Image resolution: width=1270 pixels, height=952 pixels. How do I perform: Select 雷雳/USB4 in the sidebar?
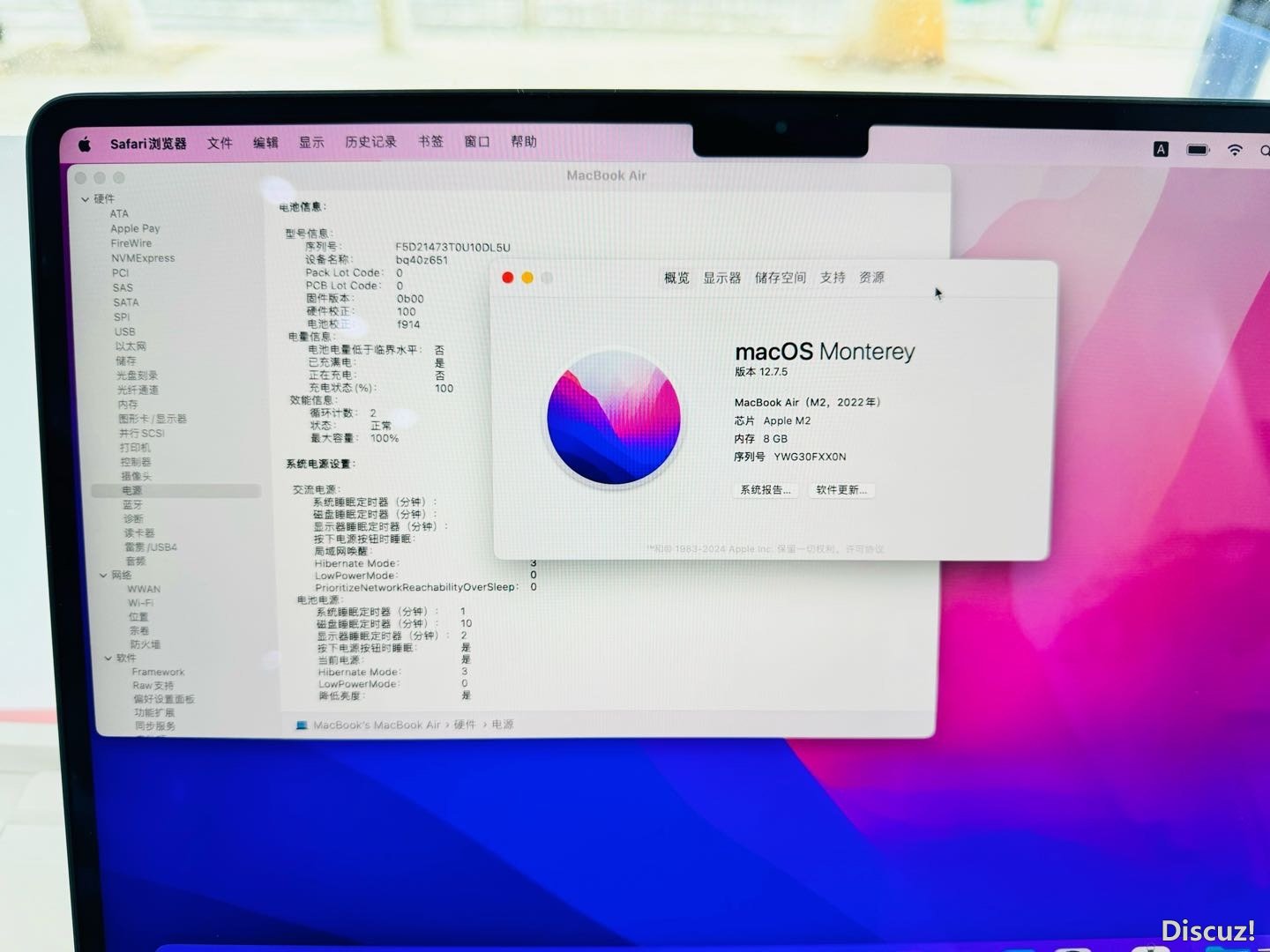pos(151,547)
